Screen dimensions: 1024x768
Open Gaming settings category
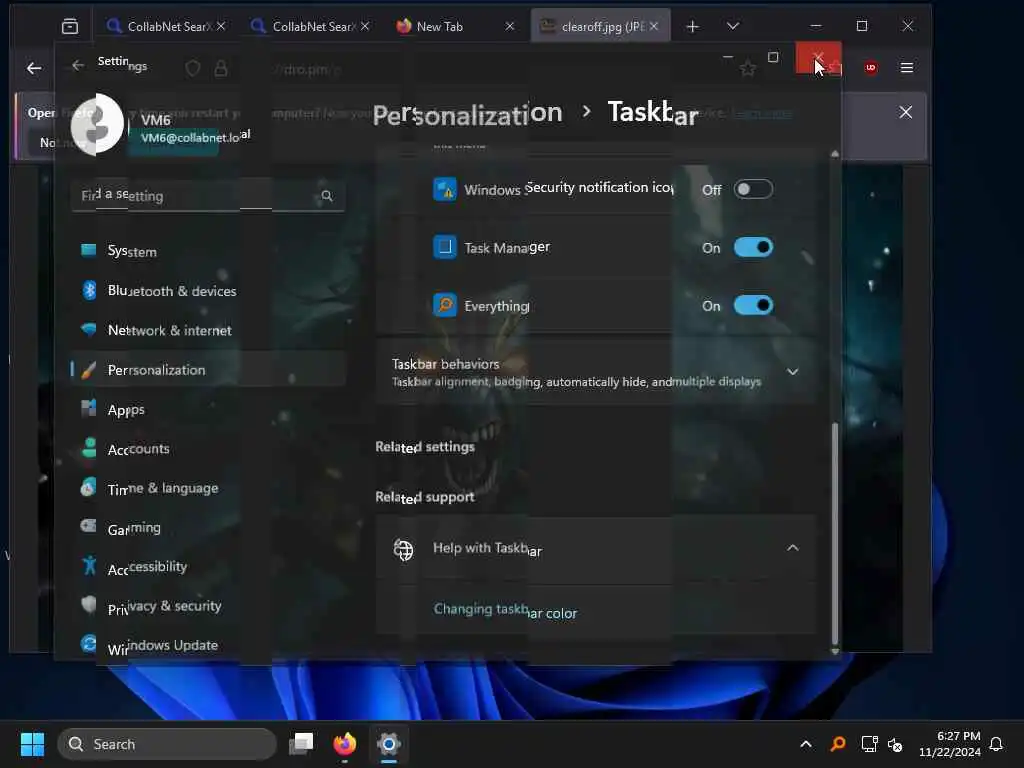click(x=208, y=528)
